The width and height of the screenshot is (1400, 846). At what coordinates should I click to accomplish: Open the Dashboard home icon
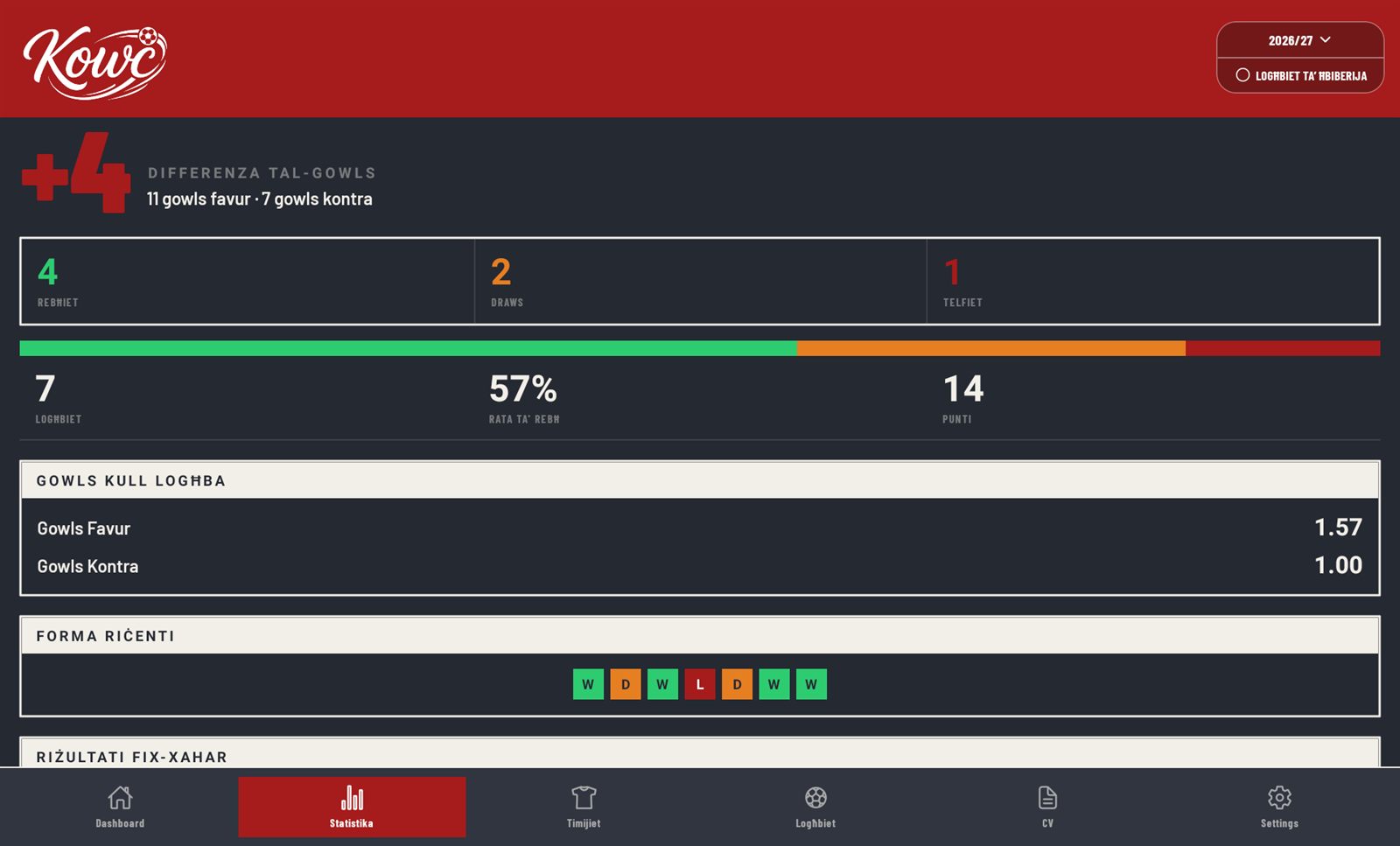[x=120, y=798]
